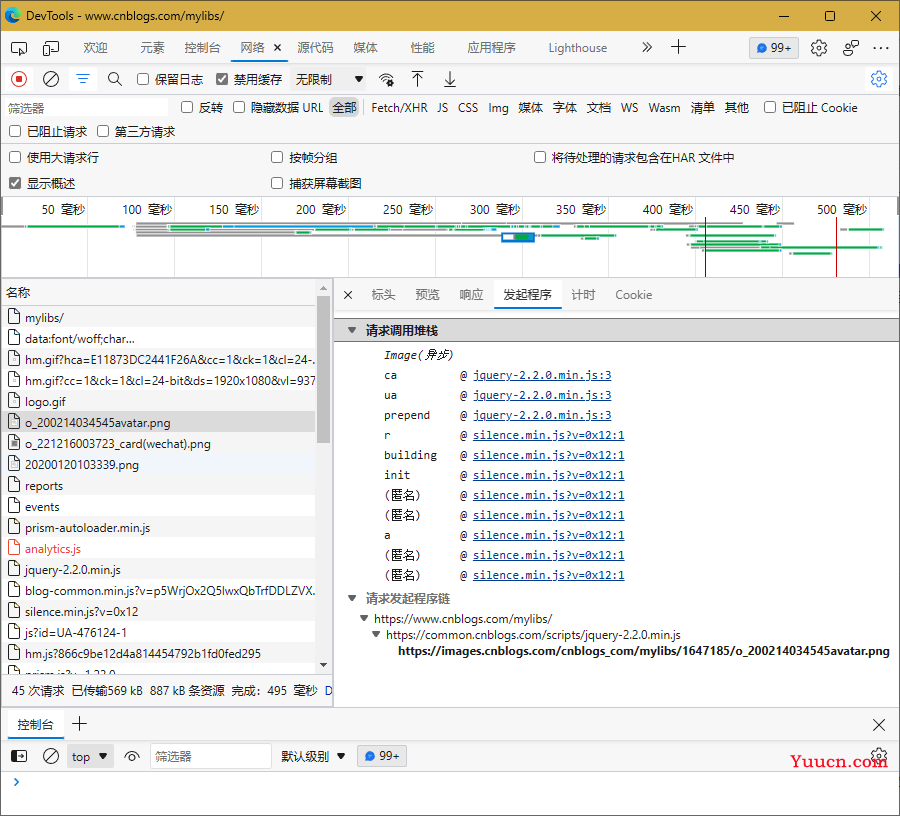
Task: Open the Cookie detail tab
Action: [634, 295]
